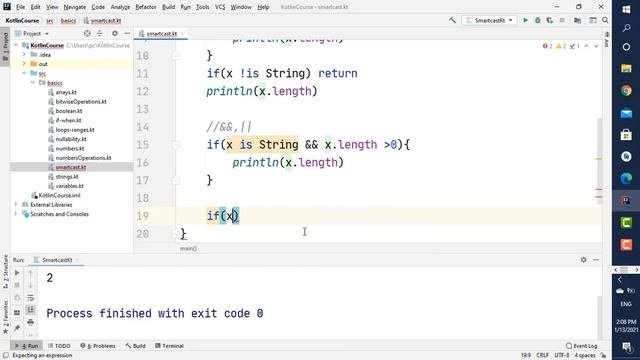Viewport: 640px width, 360px height.
Task: Expand Scratches and Consoles node
Action: click(x=16, y=214)
